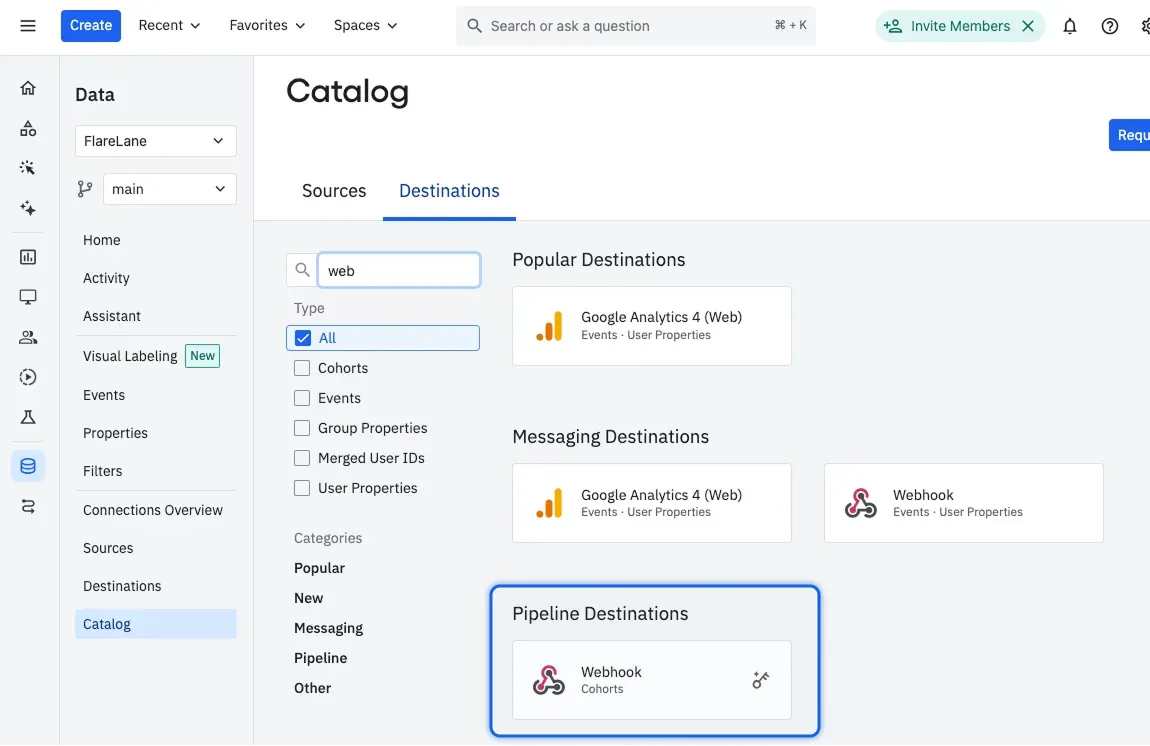Open Webhook card with Cohorts subtitle
Screen dimensions: 1150x746
tap(652, 680)
